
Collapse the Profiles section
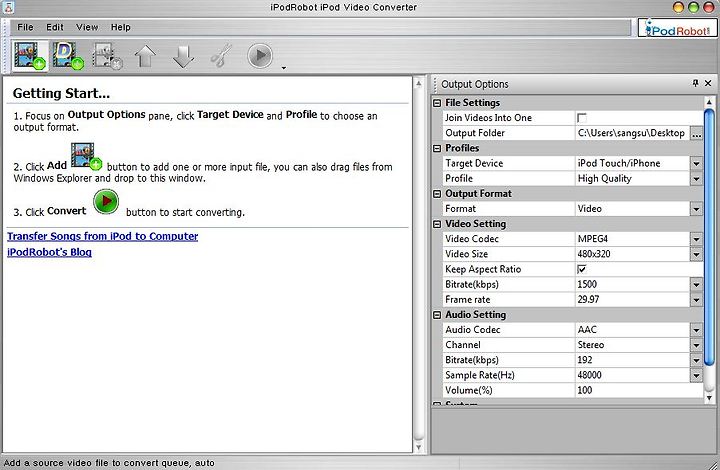coord(437,149)
